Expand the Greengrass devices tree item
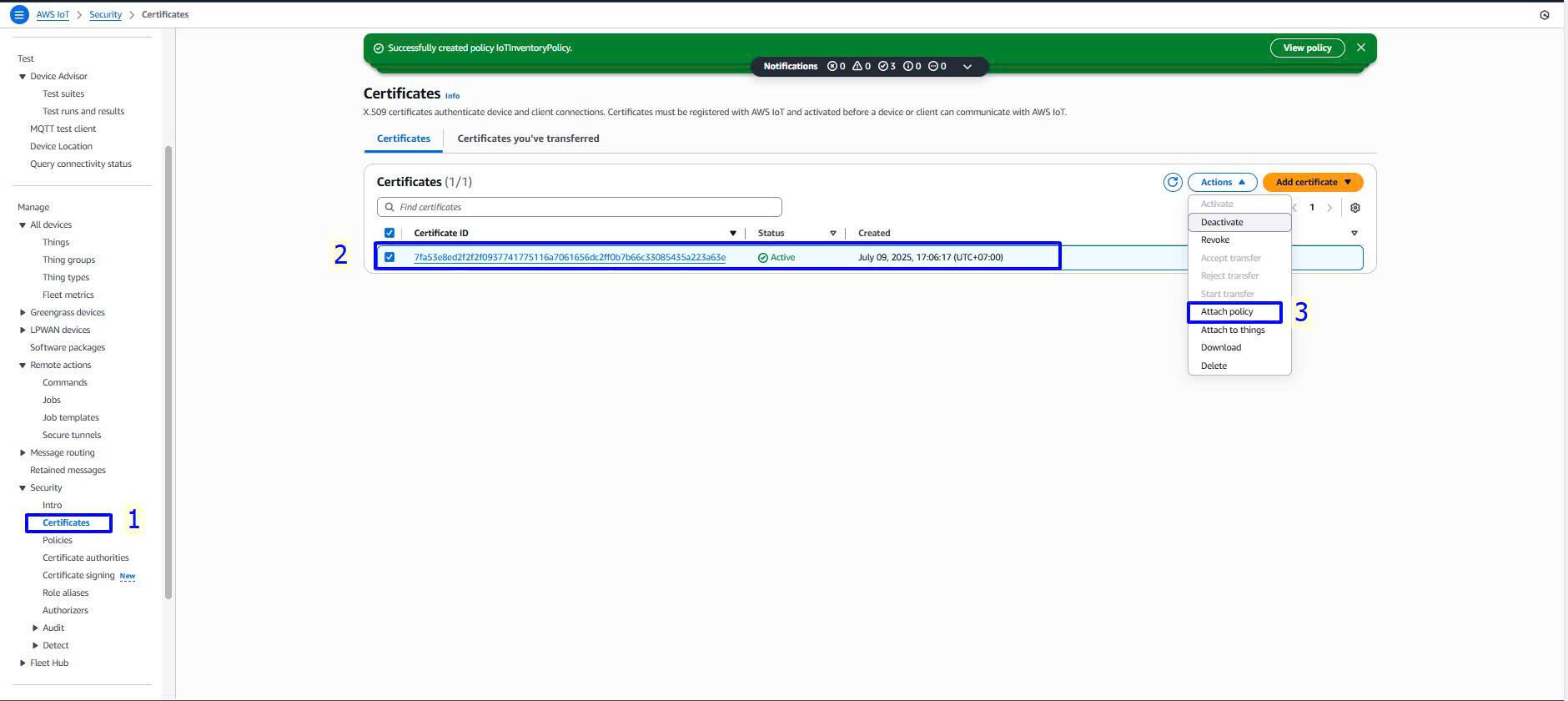Image resolution: width=1568 pixels, height=701 pixels. click(23, 312)
